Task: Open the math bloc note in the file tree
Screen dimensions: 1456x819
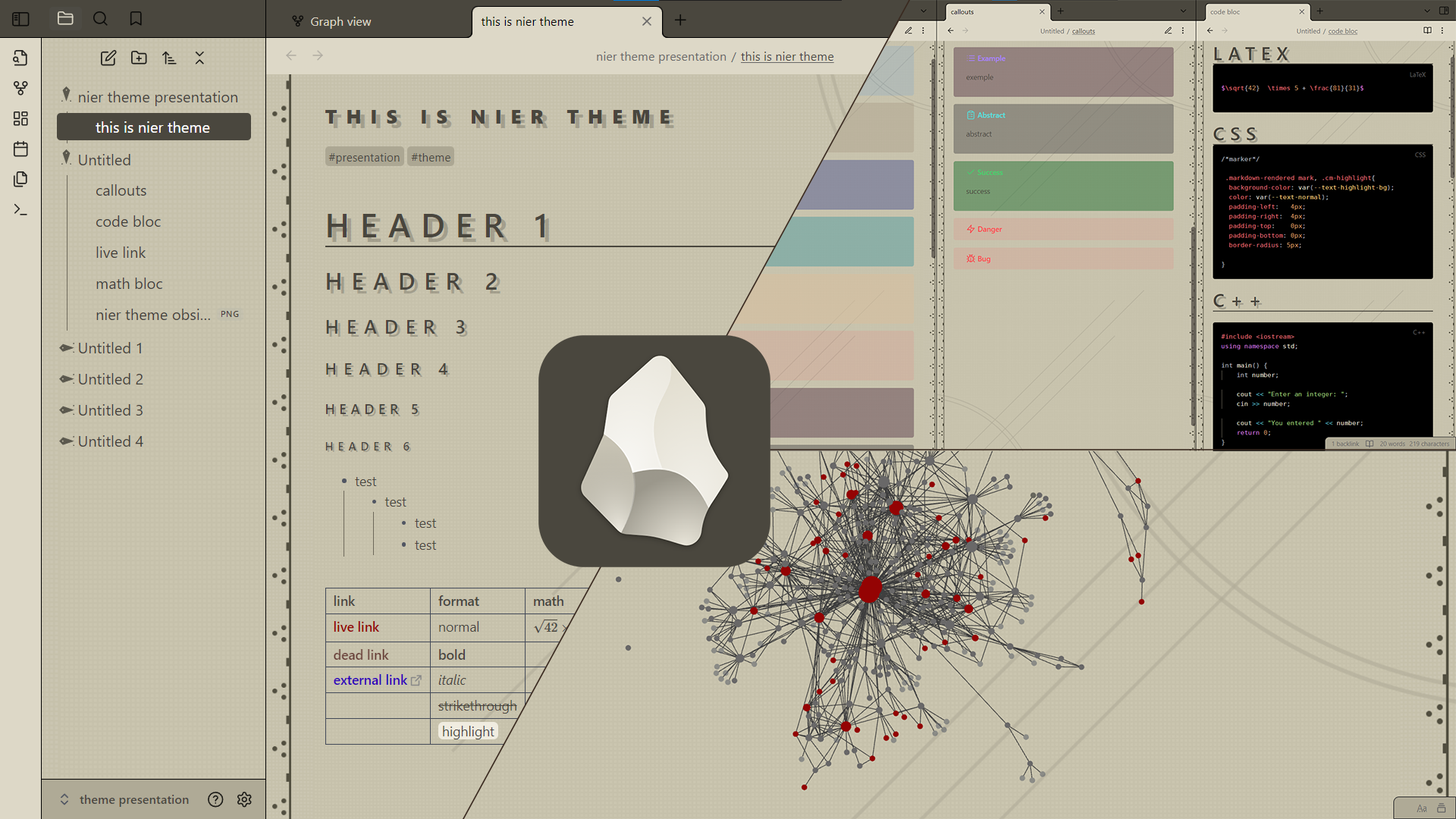Action: point(129,284)
